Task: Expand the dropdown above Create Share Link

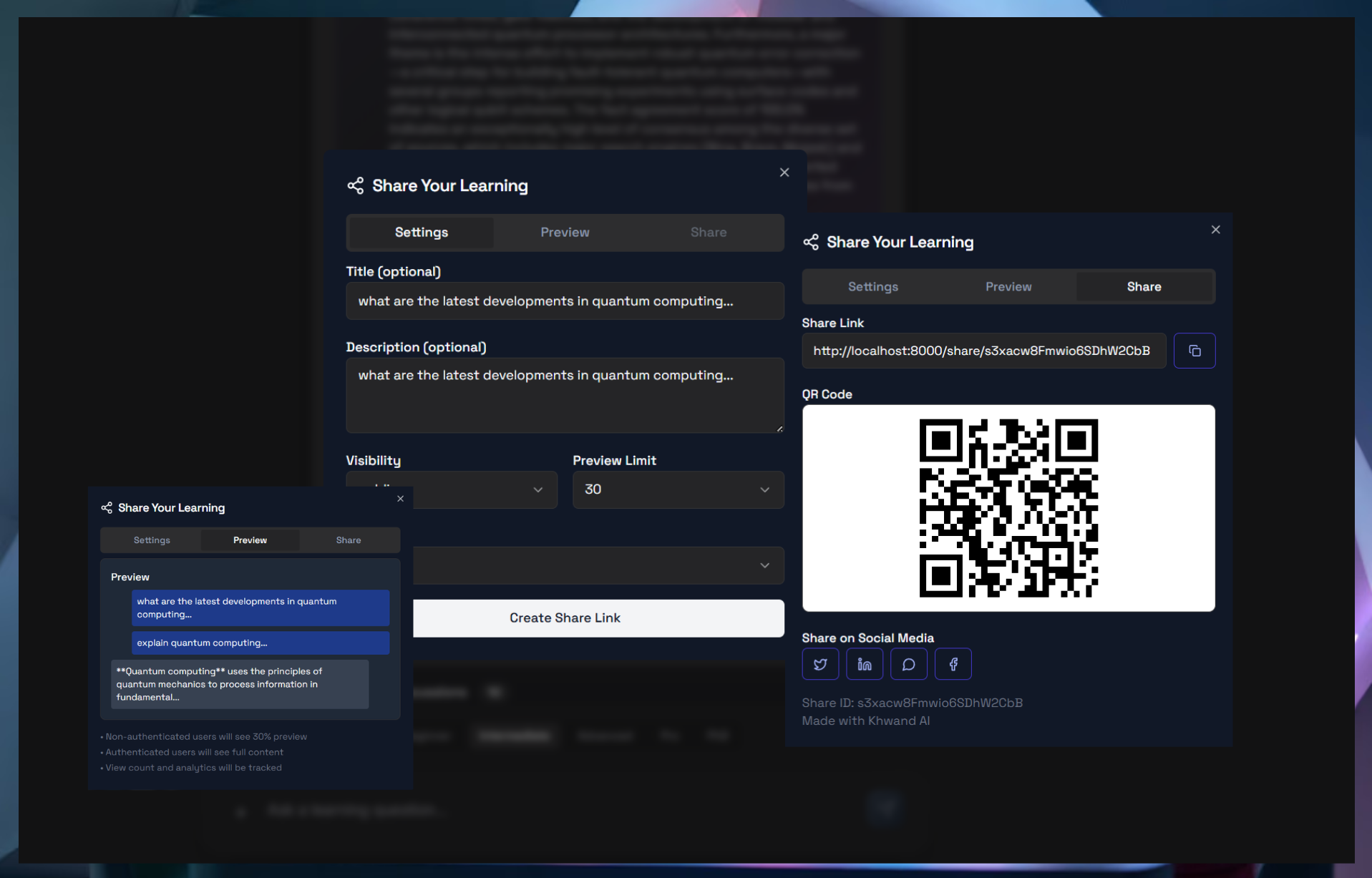Action: 598,565
